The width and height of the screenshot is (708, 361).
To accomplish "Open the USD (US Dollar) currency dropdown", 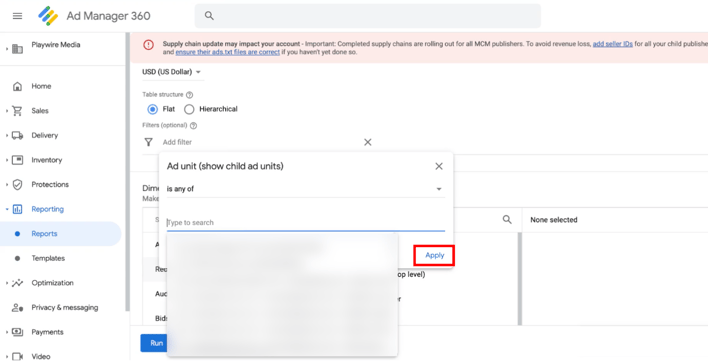I will (172, 72).
